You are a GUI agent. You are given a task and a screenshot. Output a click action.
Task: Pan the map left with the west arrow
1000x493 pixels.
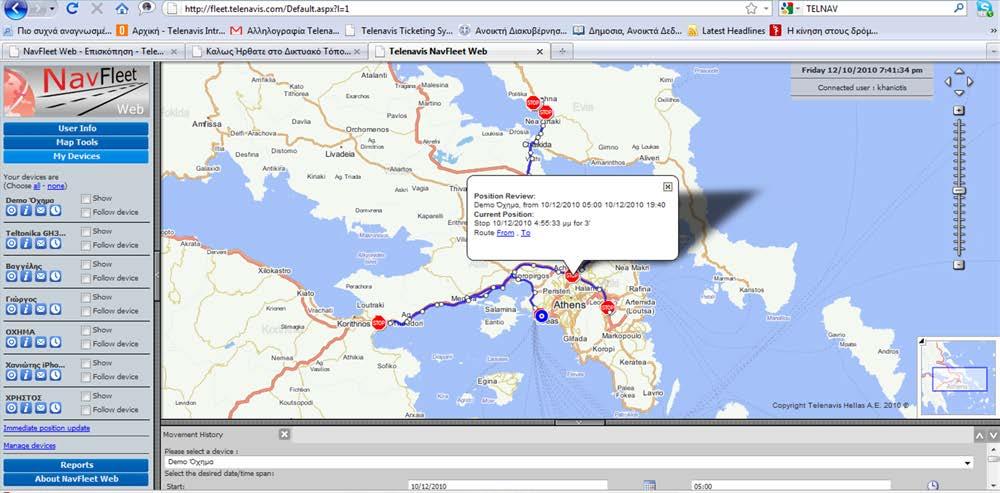948,82
